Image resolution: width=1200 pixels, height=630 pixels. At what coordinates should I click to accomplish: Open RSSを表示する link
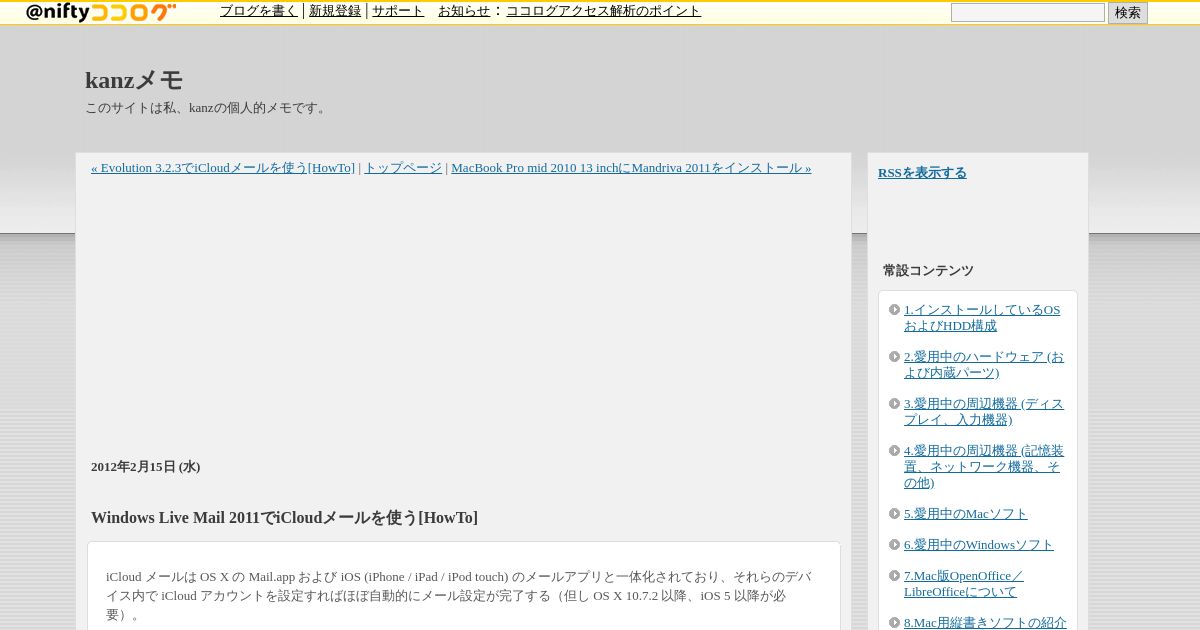click(922, 173)
